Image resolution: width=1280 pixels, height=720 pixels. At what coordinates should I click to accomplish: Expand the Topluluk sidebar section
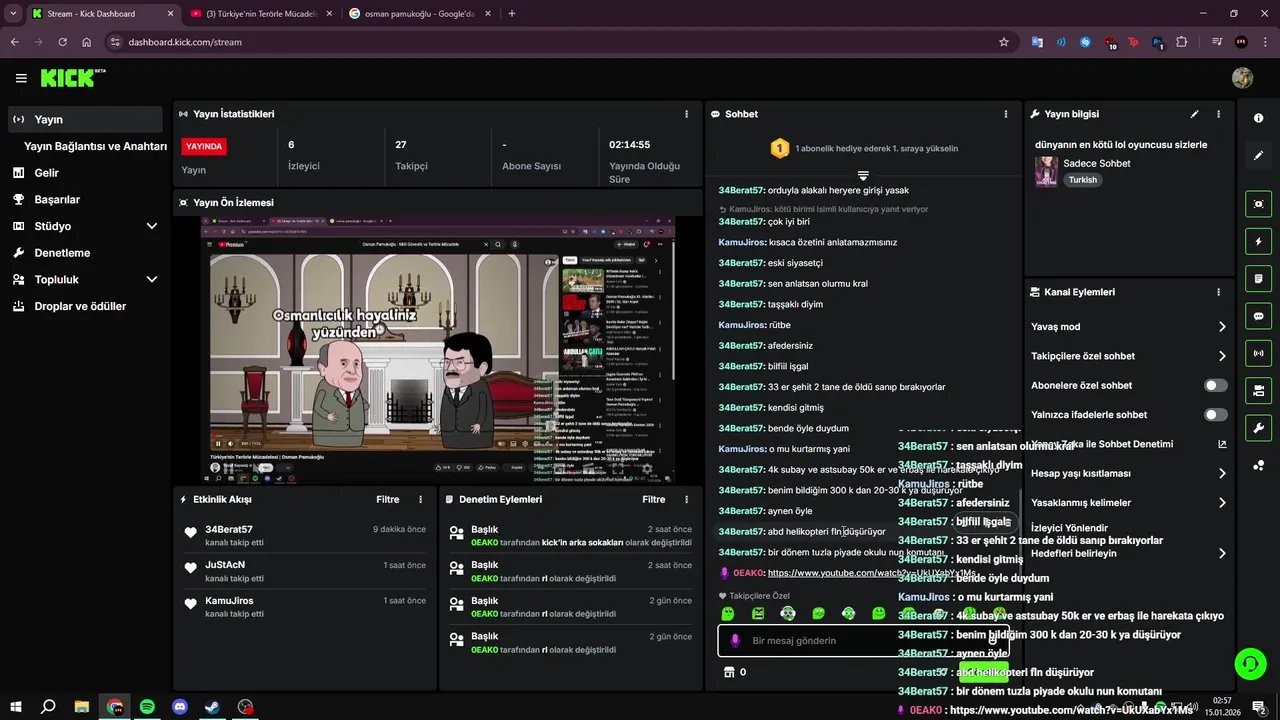(152, 280)
